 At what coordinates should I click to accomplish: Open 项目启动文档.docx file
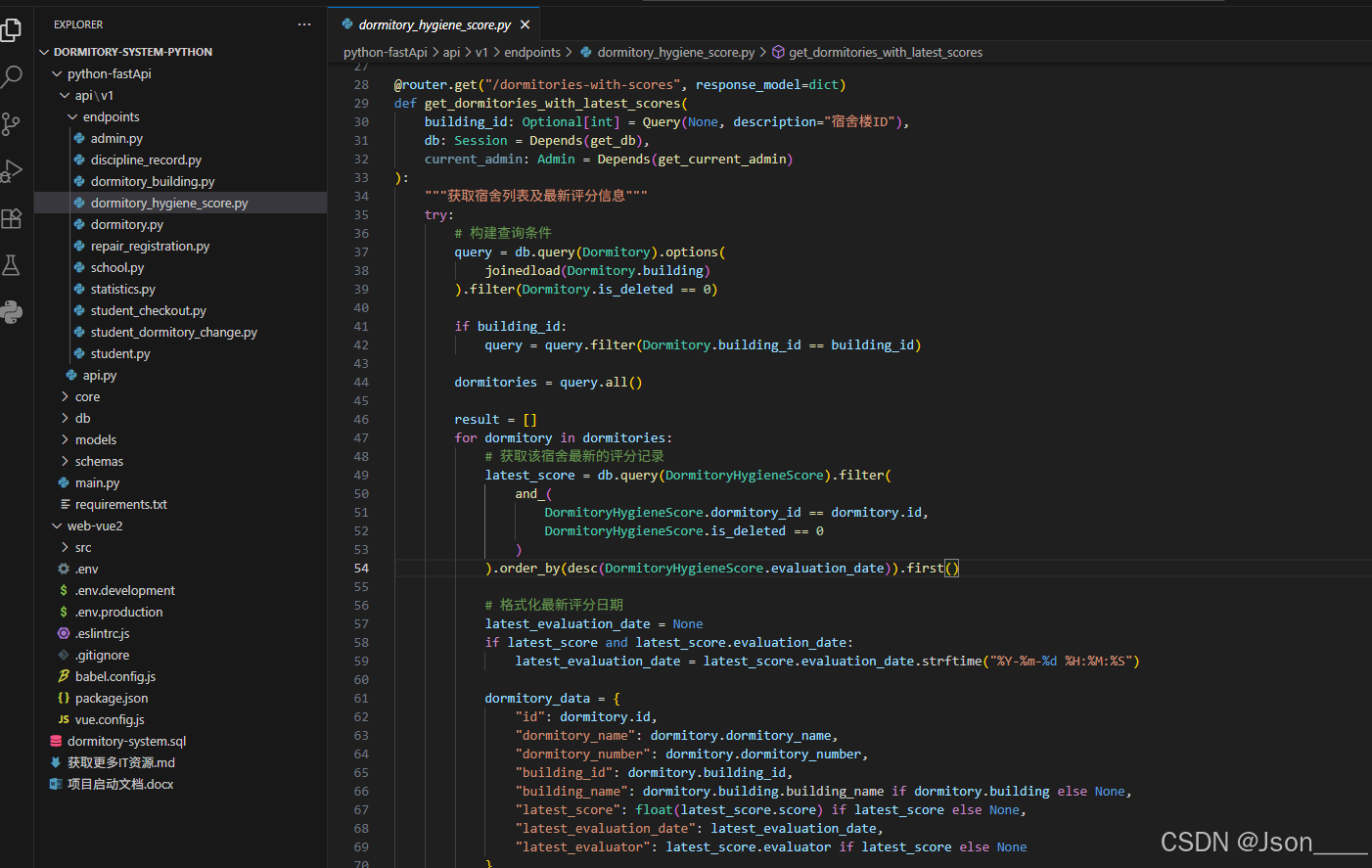181,784
